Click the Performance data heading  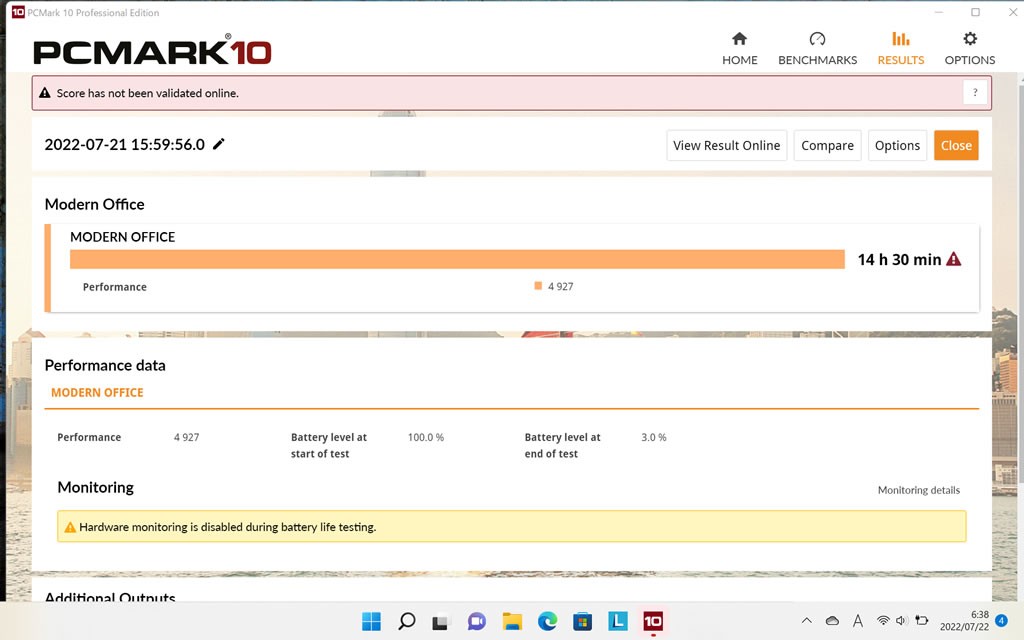[105, 365]
